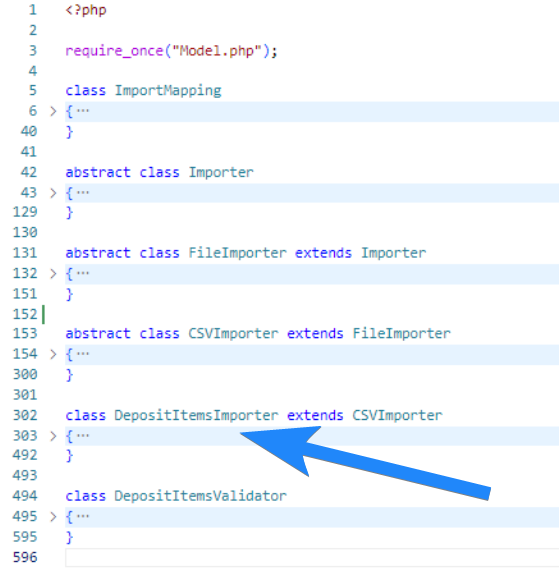Click the abstract keyword on line 153
The width and height of the screenshot is (559, 587).
[x=98, y=334]
